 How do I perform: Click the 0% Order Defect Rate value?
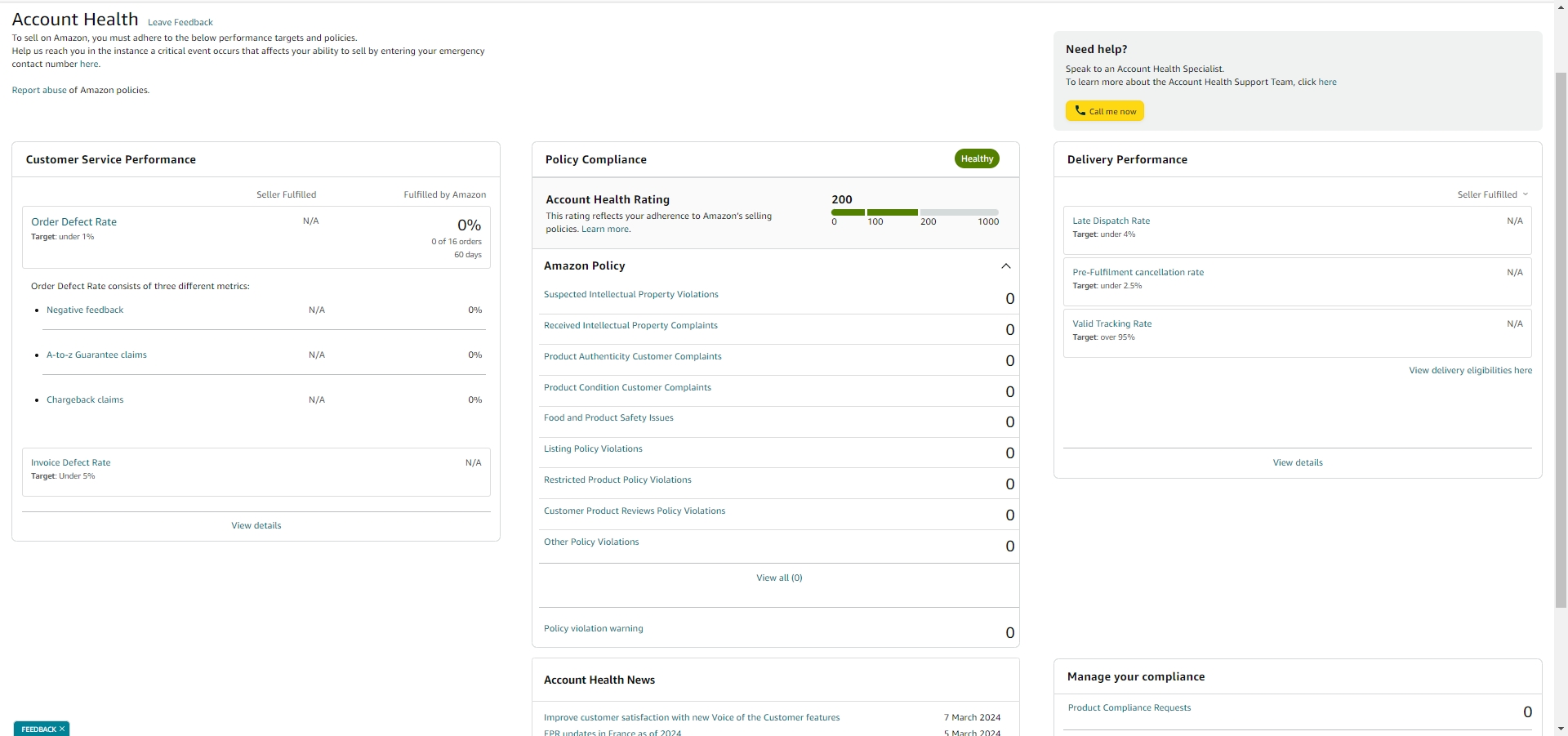[x=469, y=225]
